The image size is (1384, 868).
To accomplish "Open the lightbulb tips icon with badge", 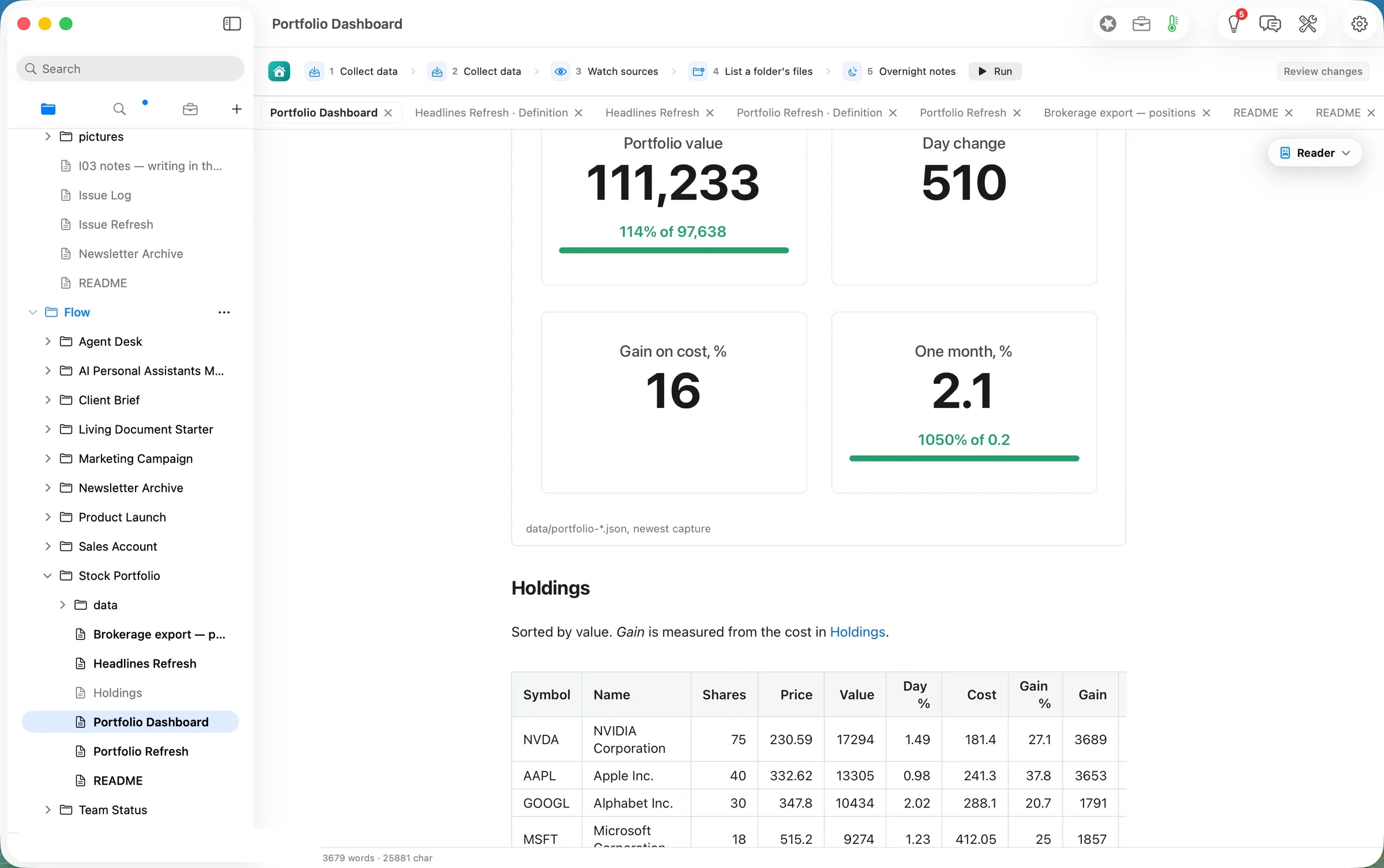I will (x=1234, y=24).
